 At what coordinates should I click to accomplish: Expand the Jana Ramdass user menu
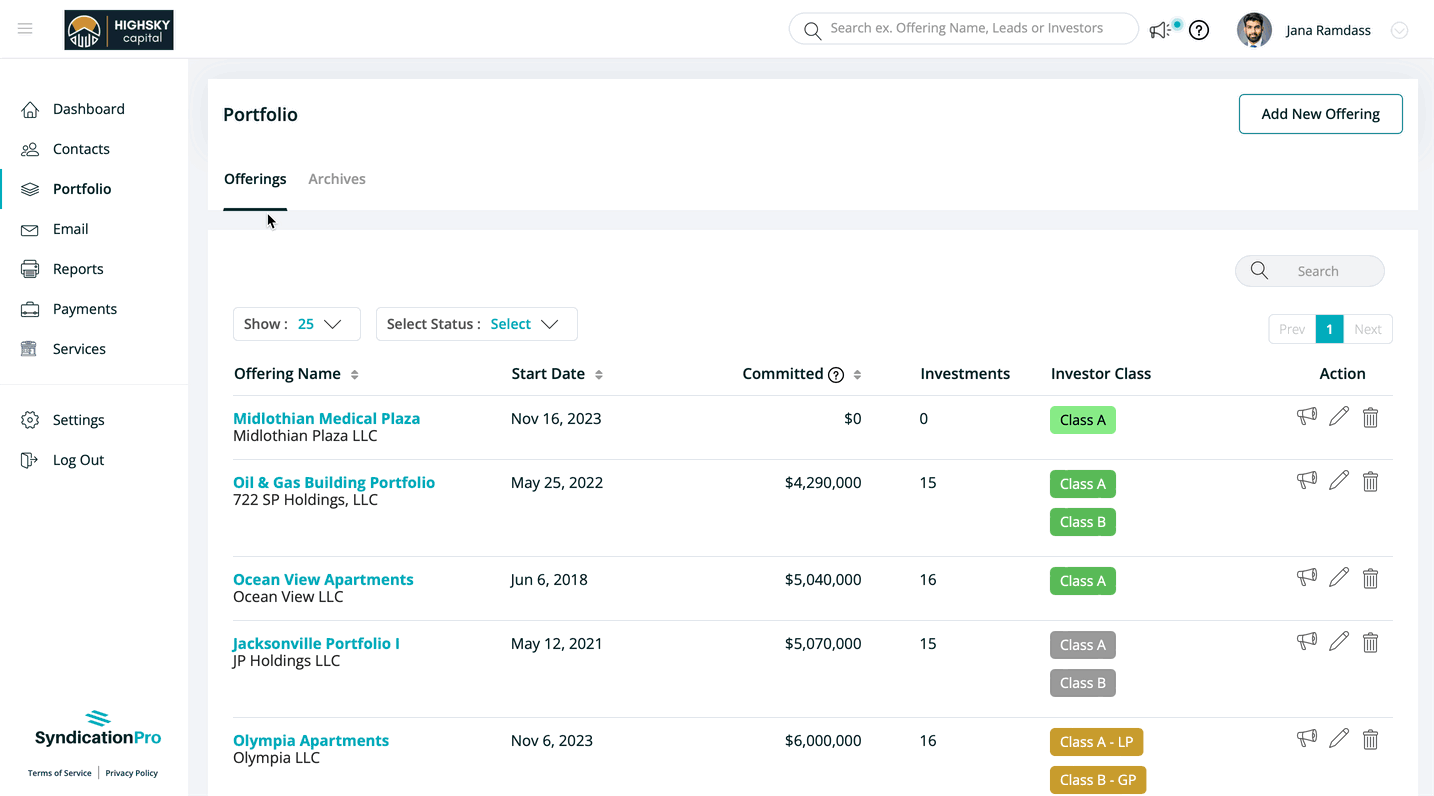point(1399,30)
